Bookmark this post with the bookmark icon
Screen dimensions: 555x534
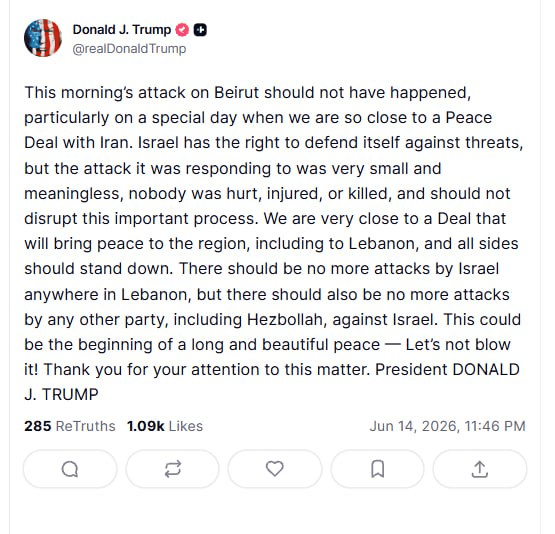[377, 469]
